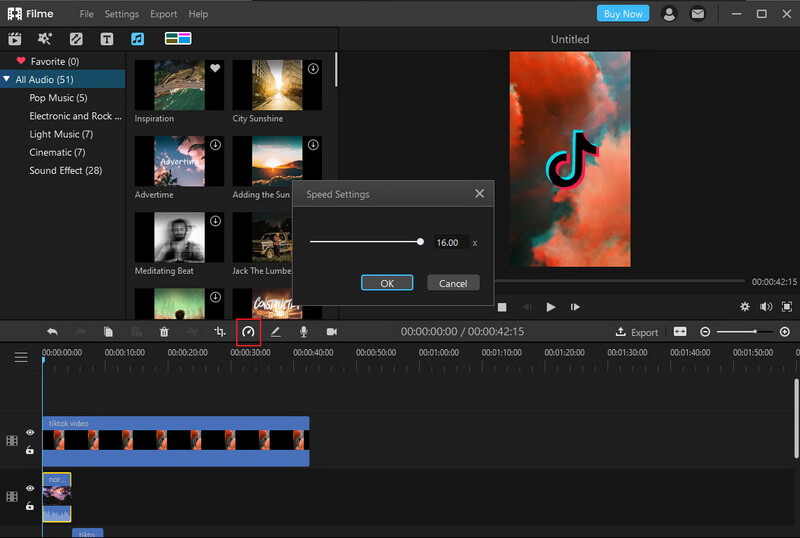800x538 pixels.
Task: Open the Media library tab icon
Action: 15,39
